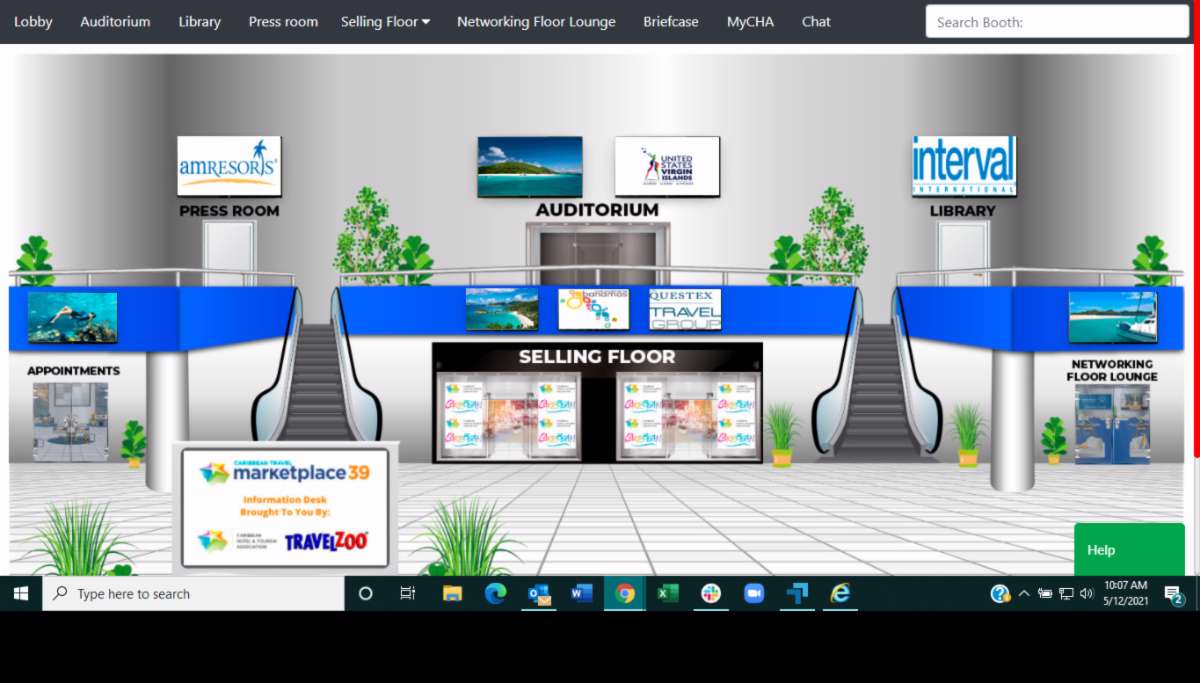This screenshot has height=683, width=1200.
Task: Click the Google Chrome taskbar icon
Action: (625, 594)
